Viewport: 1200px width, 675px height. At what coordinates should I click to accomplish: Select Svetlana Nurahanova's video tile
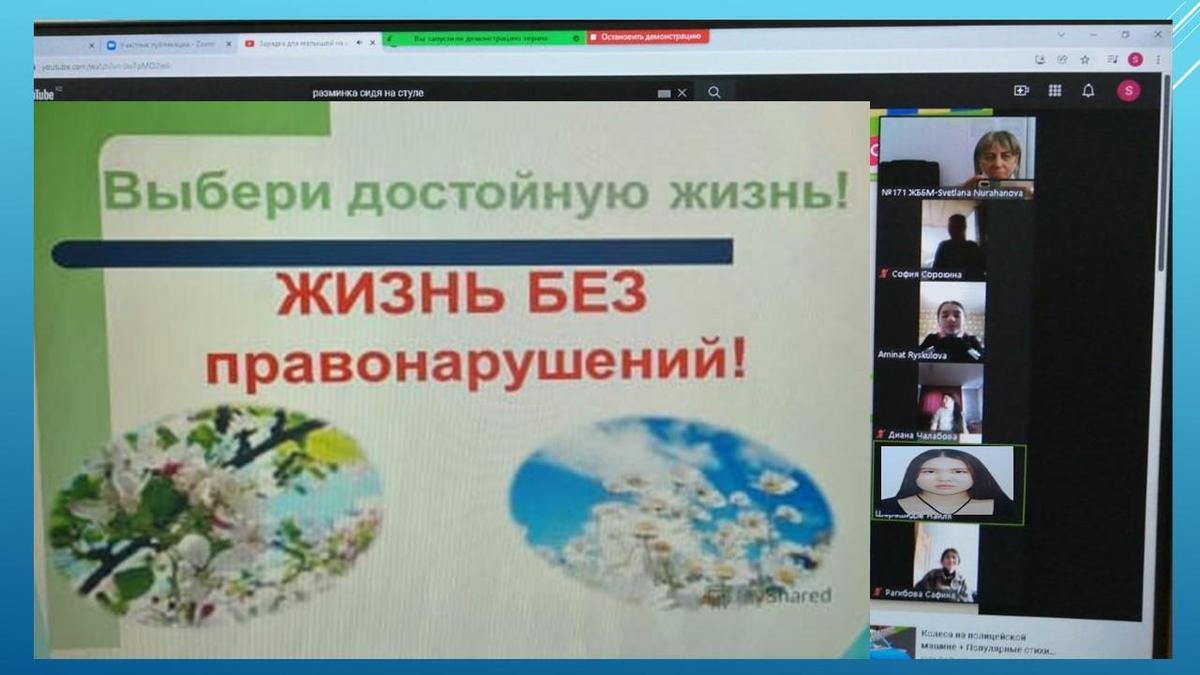pos(956,157)
